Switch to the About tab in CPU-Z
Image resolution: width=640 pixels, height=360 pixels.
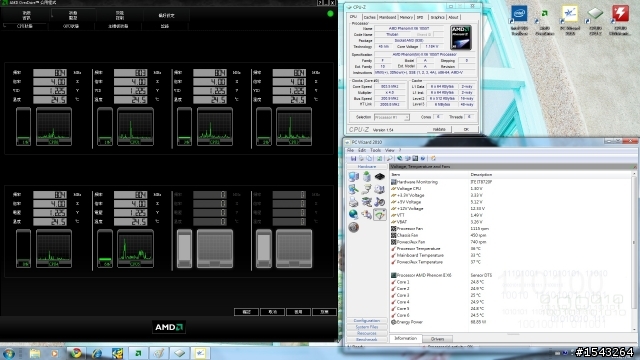coord(453,17)
